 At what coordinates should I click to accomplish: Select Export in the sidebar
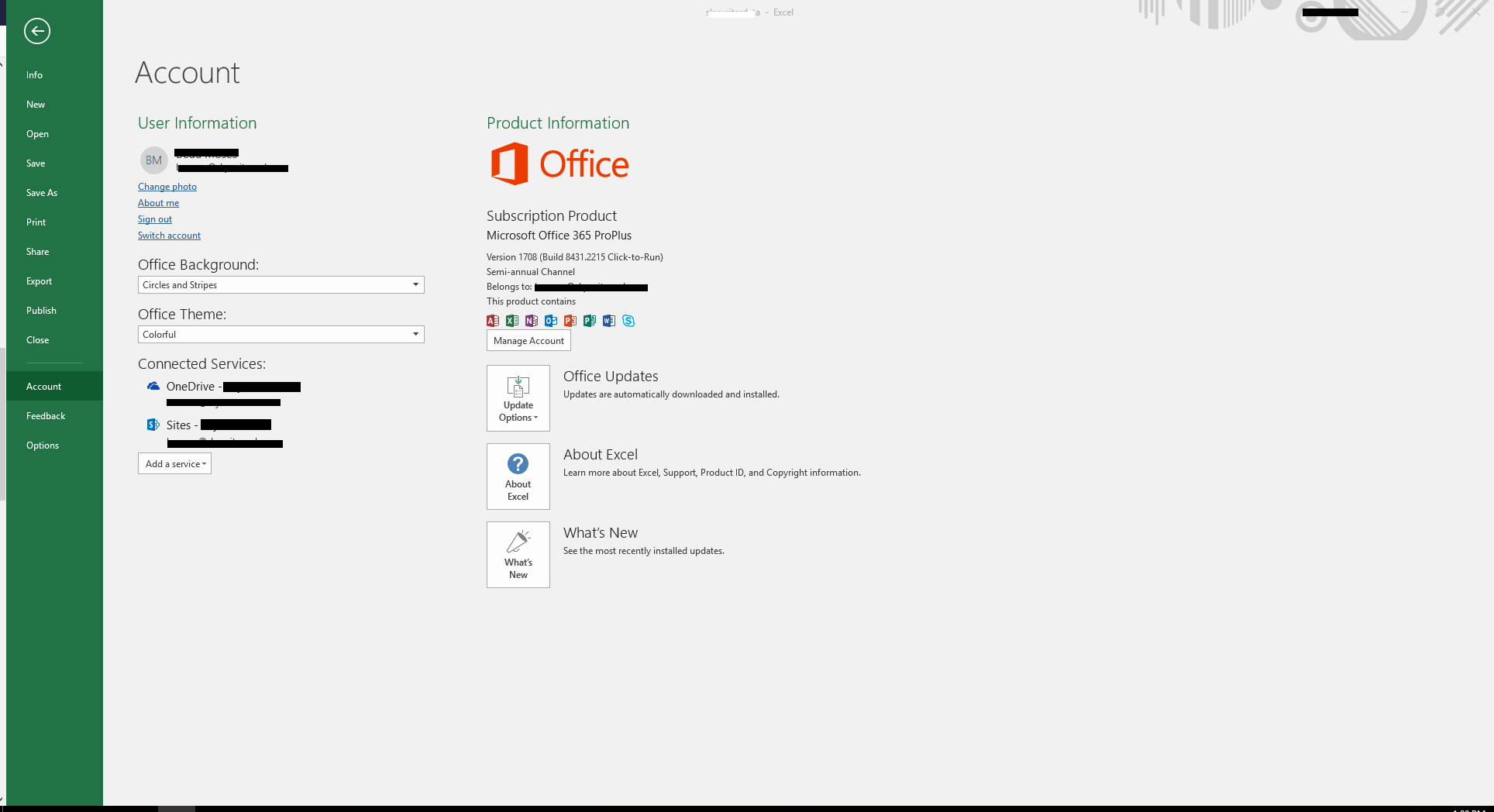click(54, 281)
